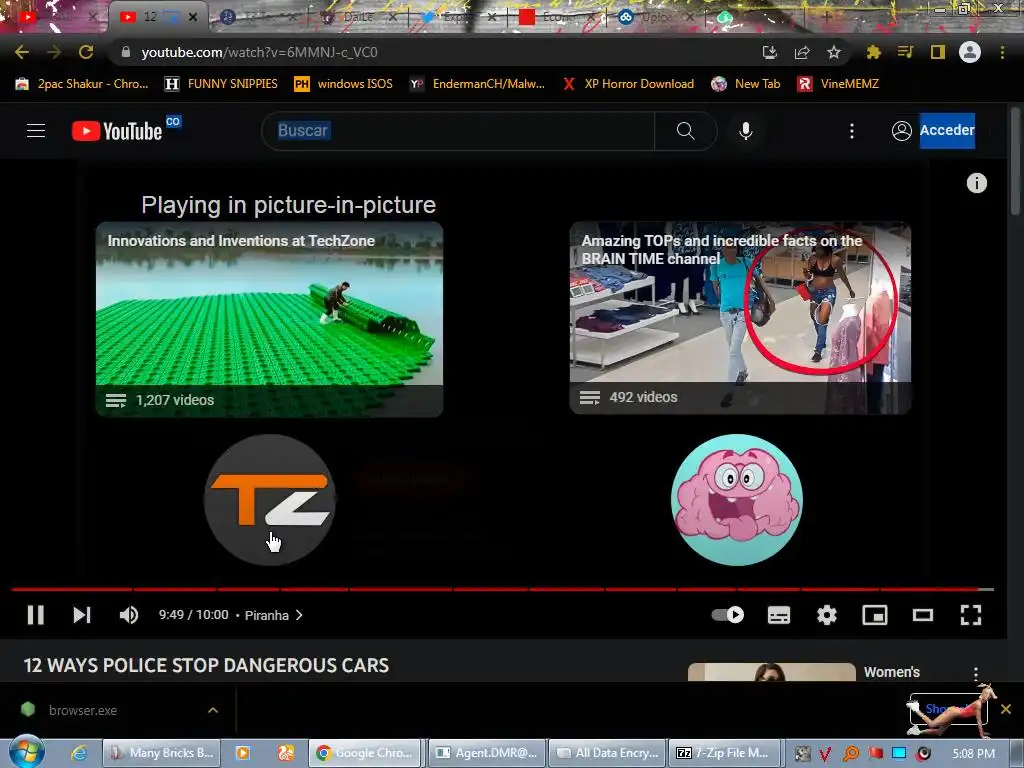Switch to All Data Encry... taskbar window
This screenshot has width=1024, height=768.
(x=607, y=753)
